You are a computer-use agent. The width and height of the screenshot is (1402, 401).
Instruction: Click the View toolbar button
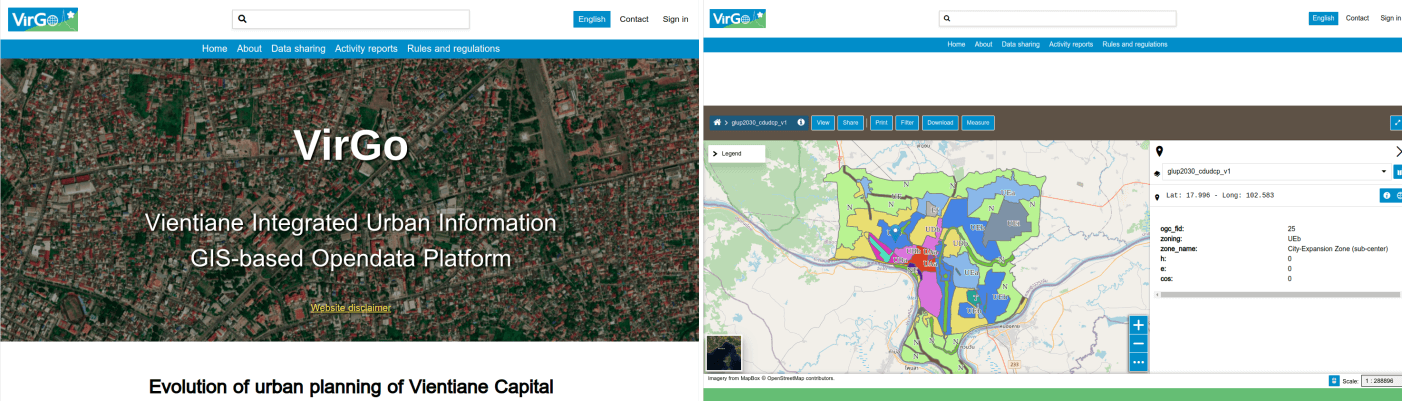tap(823, 123)
